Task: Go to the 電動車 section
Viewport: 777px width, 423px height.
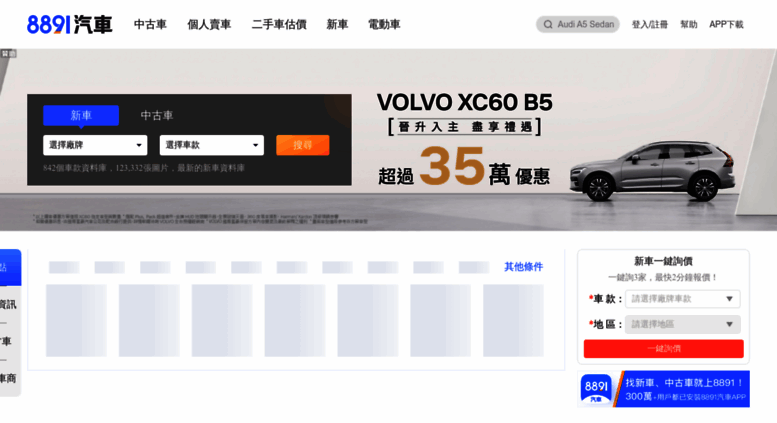Action: [384, 24]
